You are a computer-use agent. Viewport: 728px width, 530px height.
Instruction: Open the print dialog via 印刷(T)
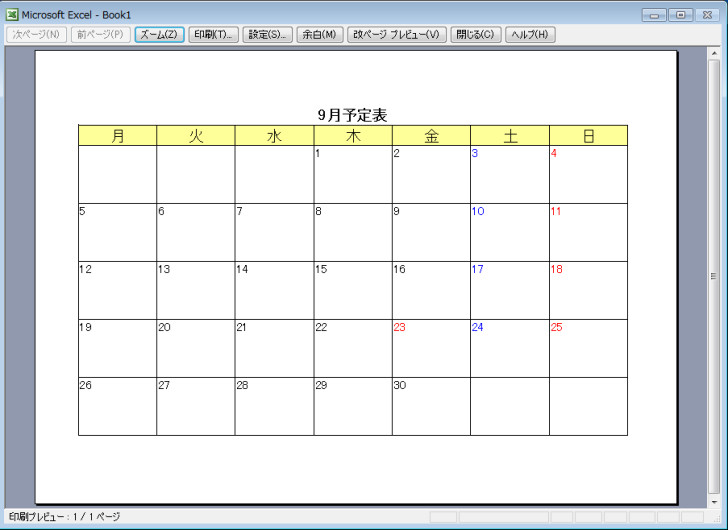pyautogui.click(x=213, y=35)
